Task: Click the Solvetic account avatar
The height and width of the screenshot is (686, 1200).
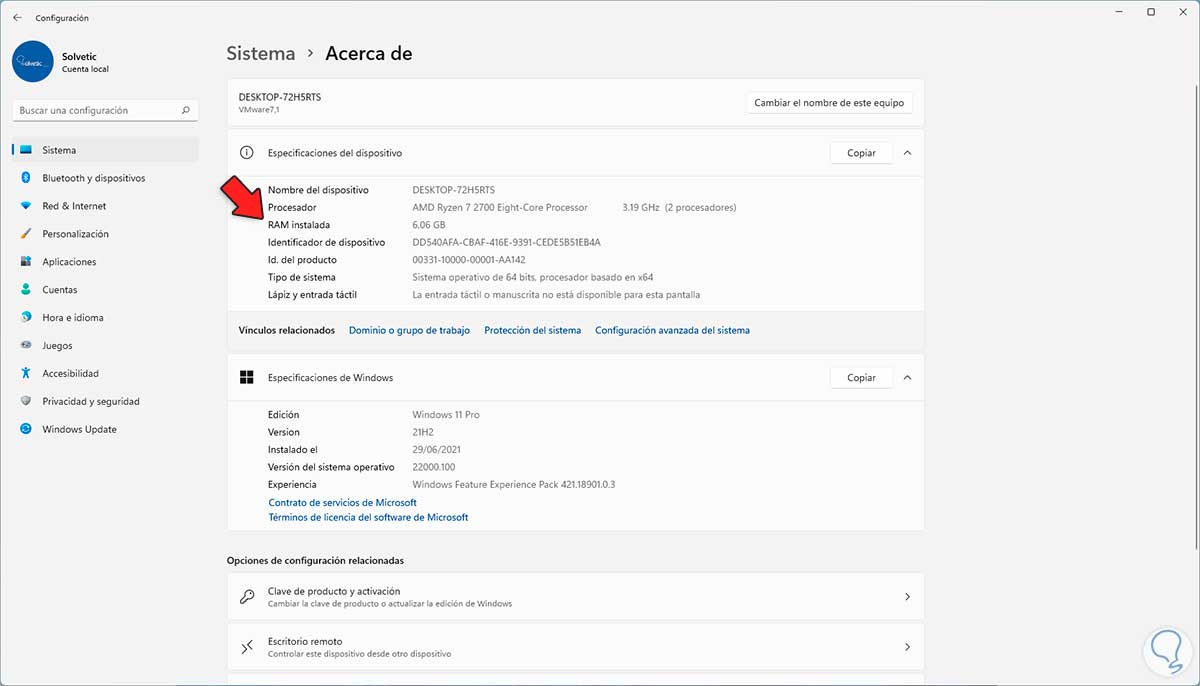Action: tap(33, 61)
